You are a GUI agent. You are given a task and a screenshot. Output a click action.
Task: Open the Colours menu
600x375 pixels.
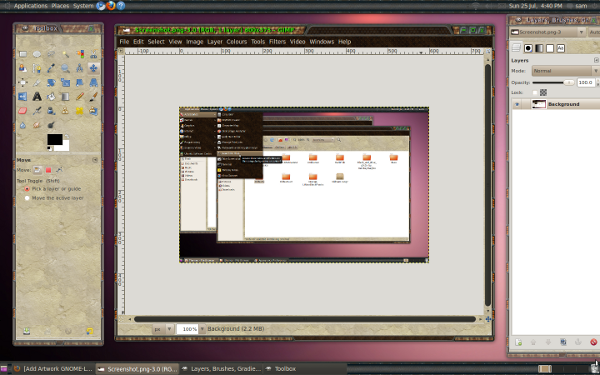click(x=236, y=42)
